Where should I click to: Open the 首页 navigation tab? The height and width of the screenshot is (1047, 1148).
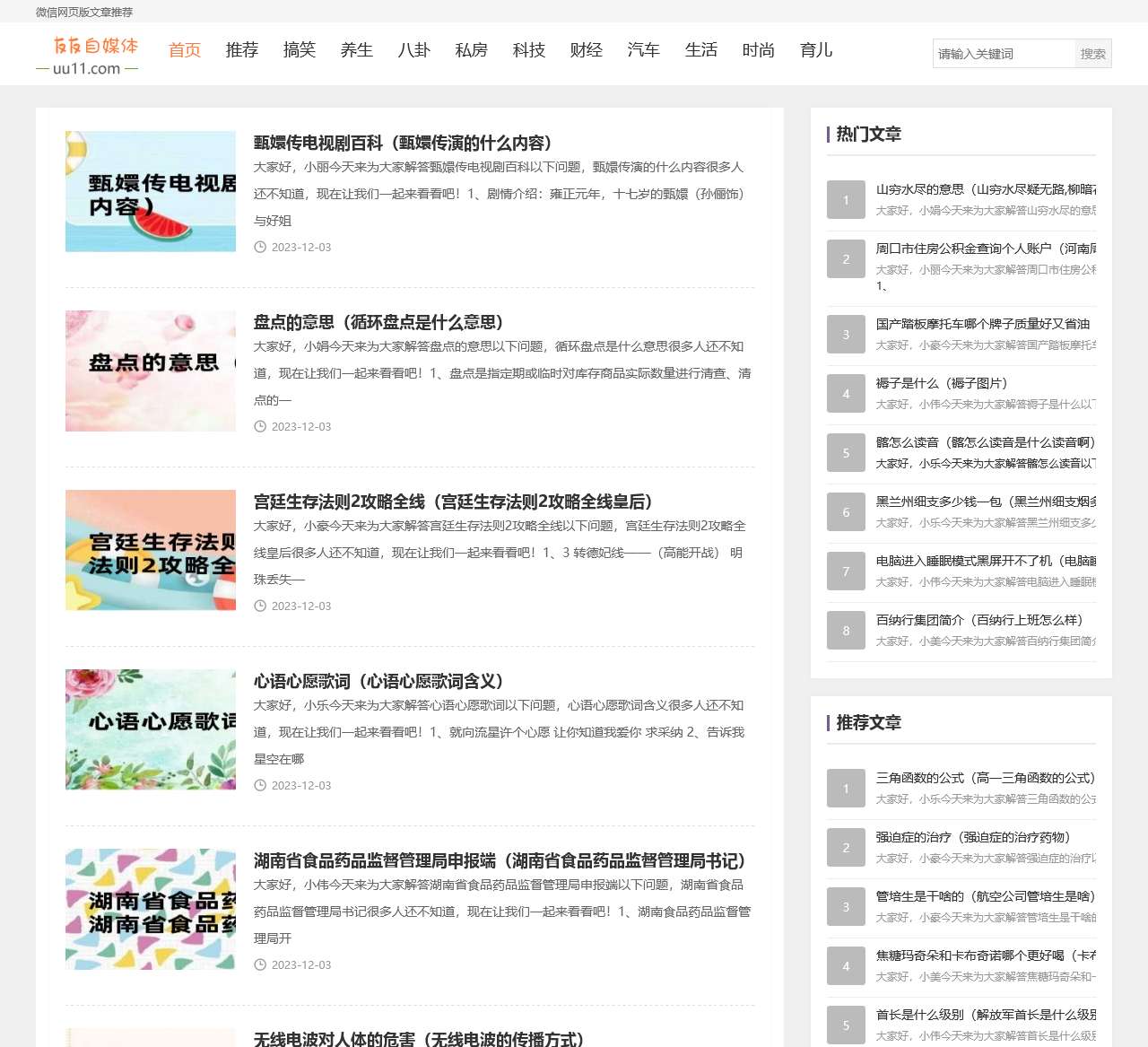185,50
